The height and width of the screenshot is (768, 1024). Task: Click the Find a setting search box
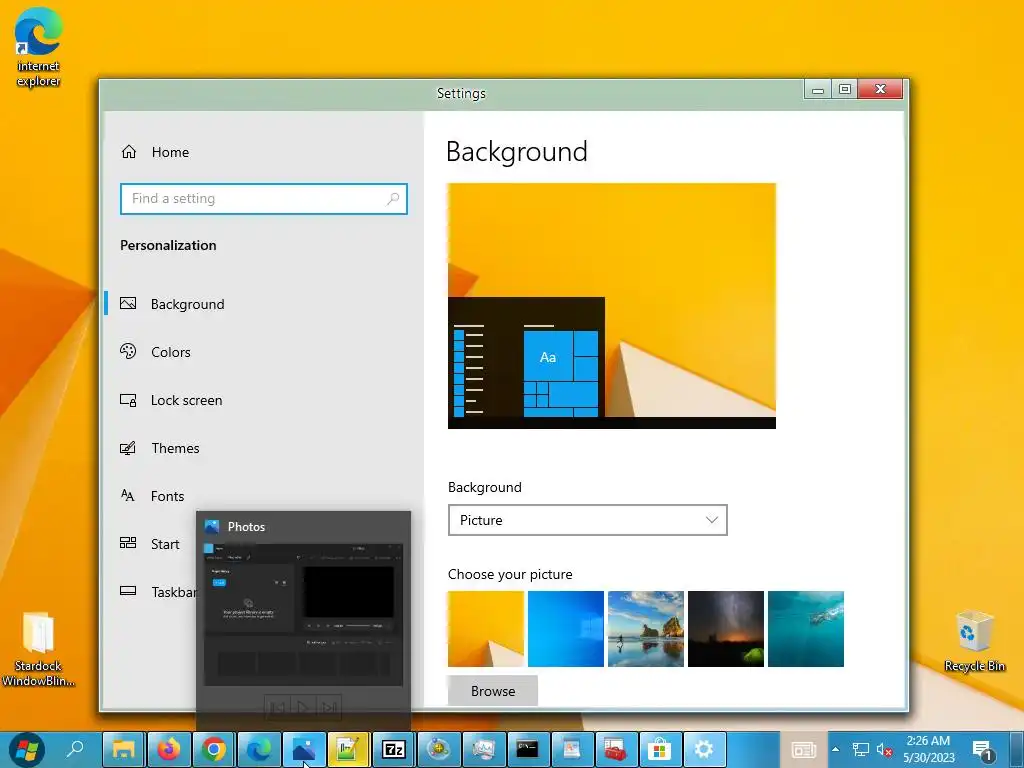click(x=264, y=199)
